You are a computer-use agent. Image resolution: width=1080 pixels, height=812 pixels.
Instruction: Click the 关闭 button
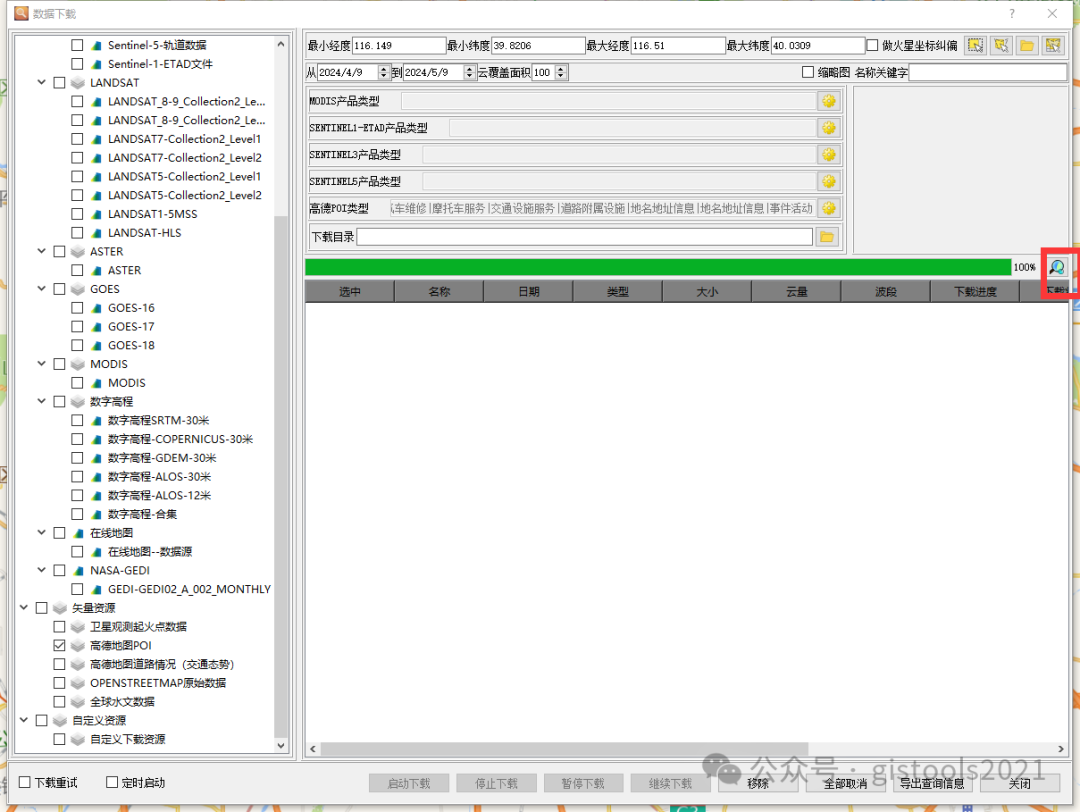click(1019, 784)
